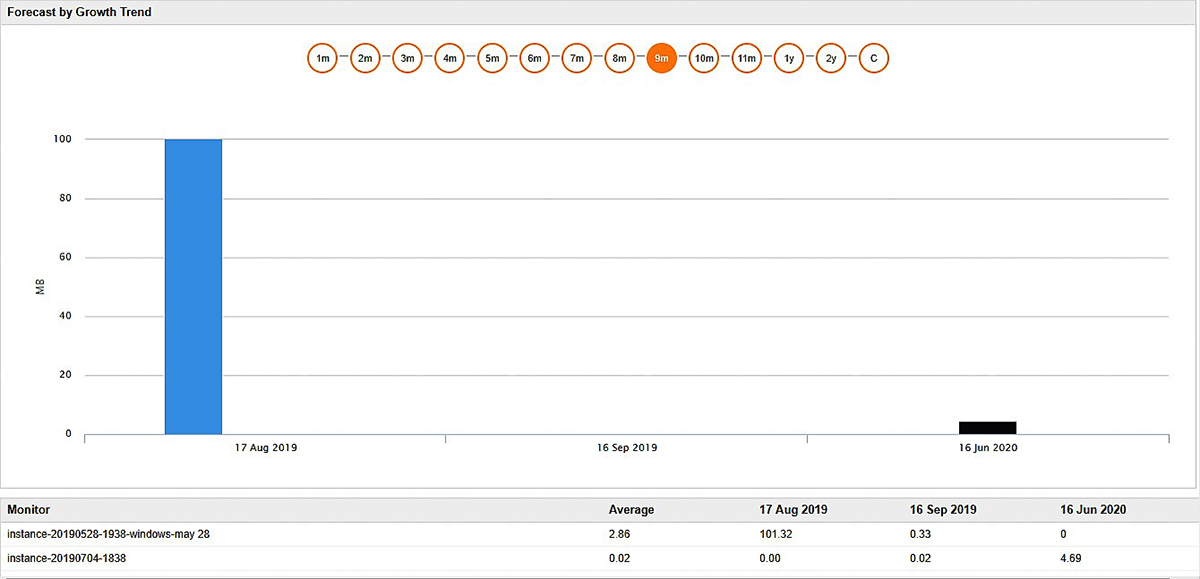This screenshot has height=579, width=1200.
Task: Select the 1y forecast period
Action: coord(789,58)
